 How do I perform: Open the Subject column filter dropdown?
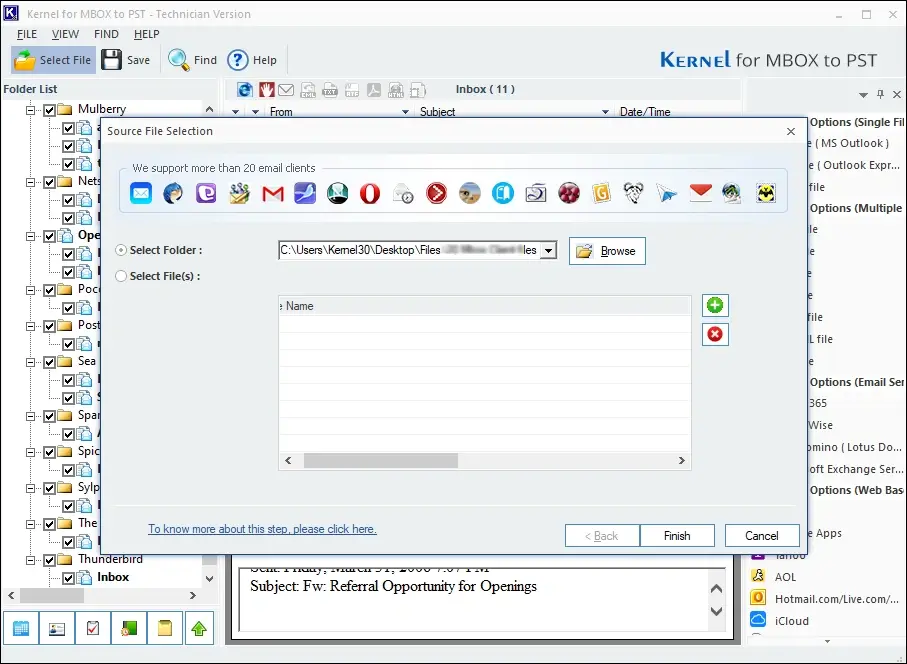[605, 112]
